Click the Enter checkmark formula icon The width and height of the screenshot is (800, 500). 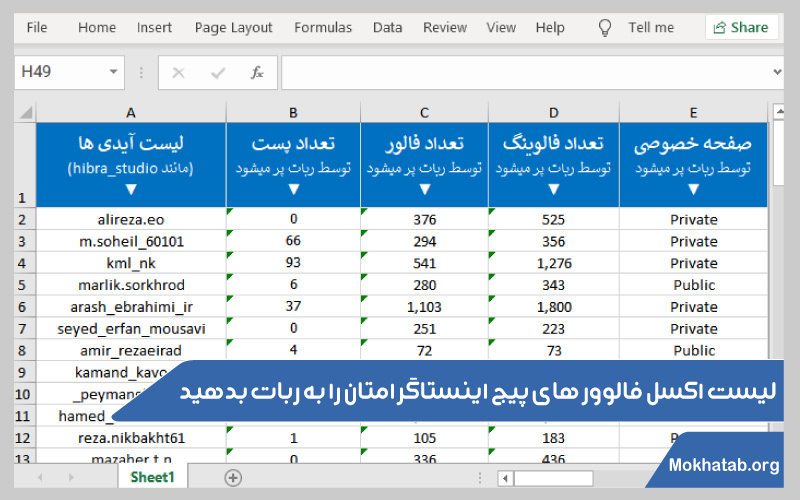[218, 72]
